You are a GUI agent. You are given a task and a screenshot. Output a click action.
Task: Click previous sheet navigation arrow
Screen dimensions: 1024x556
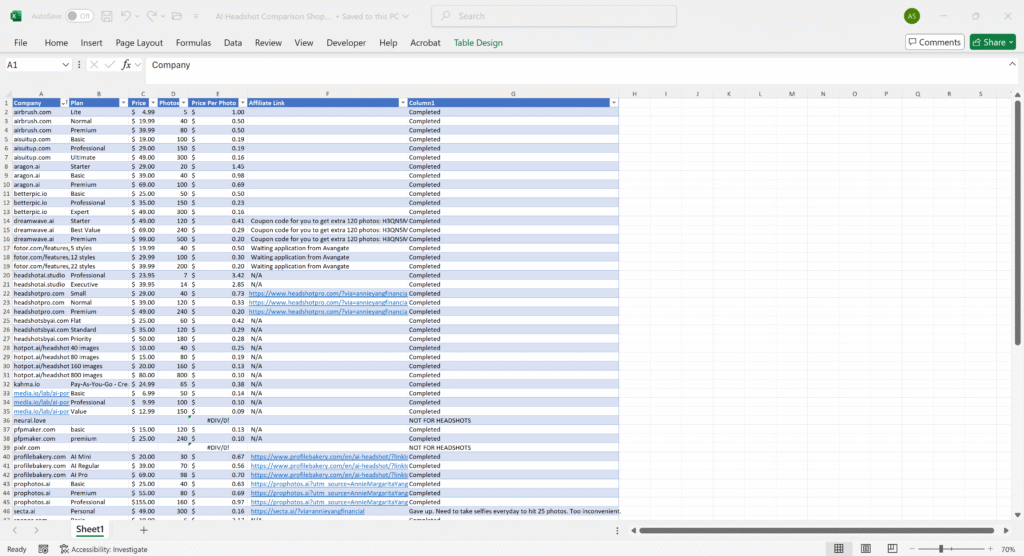(15, 530)
